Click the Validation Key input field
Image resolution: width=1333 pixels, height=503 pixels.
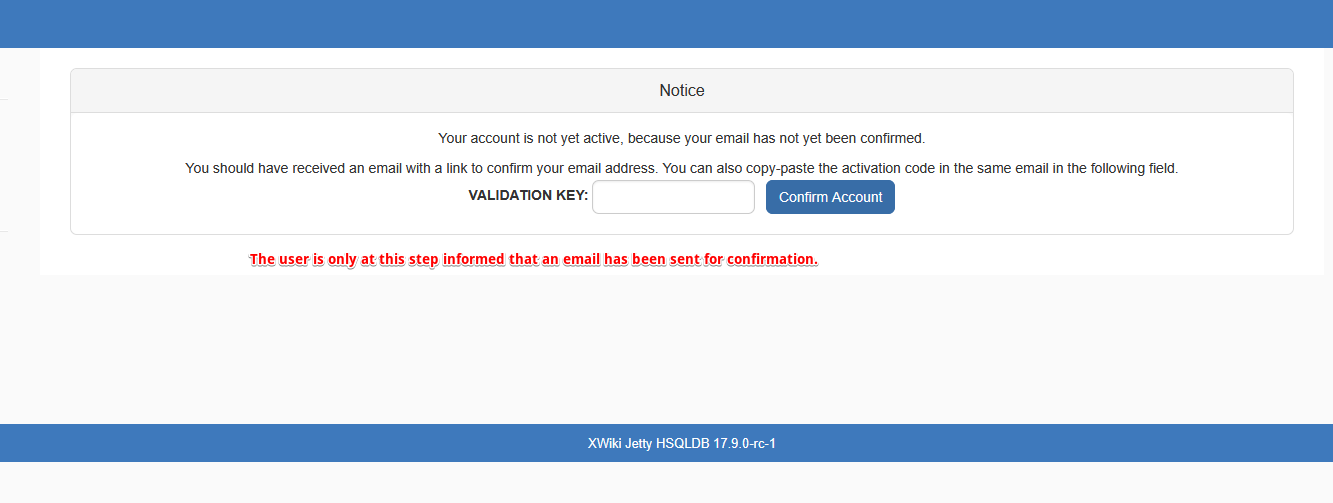pyautogui.click(x=673, y=197)
